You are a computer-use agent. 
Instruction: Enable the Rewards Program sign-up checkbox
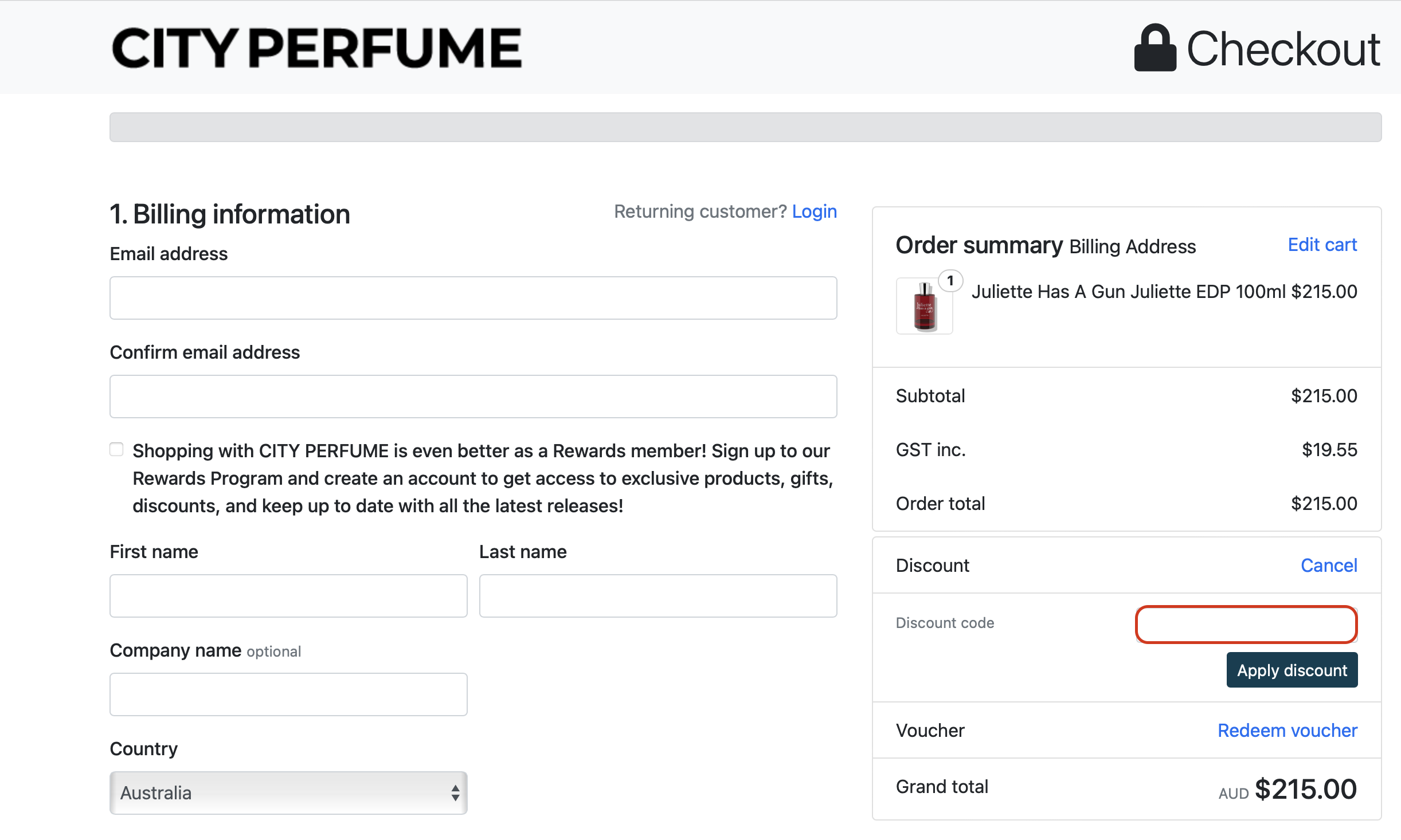coord(116,449)
